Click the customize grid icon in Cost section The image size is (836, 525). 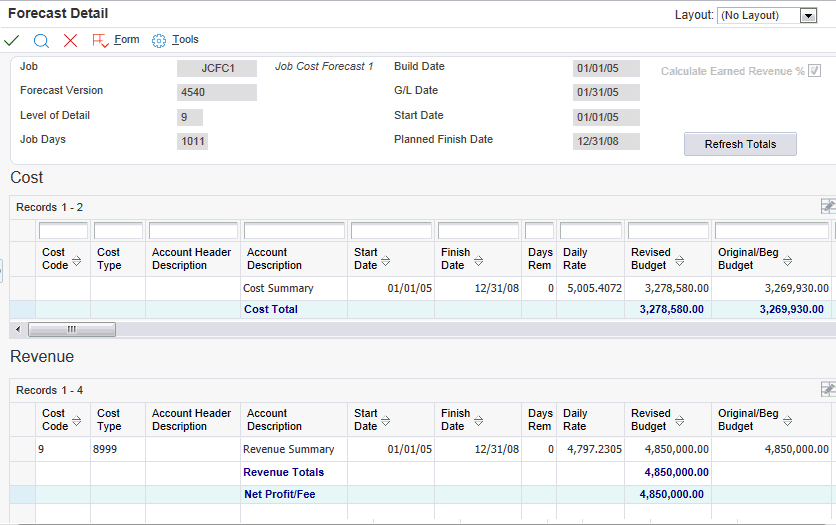tap(827, 206)
